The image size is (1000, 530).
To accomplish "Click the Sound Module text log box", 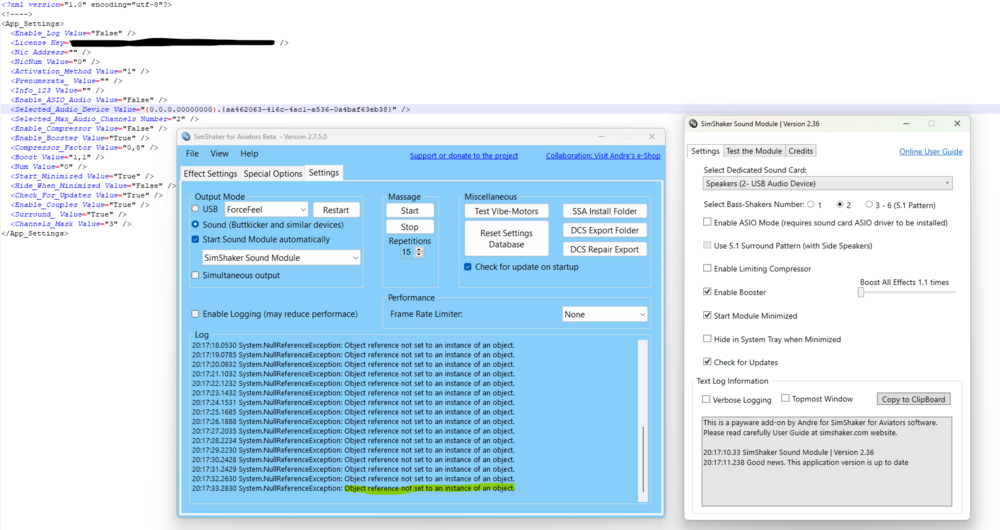I will [x=827, y=461].
